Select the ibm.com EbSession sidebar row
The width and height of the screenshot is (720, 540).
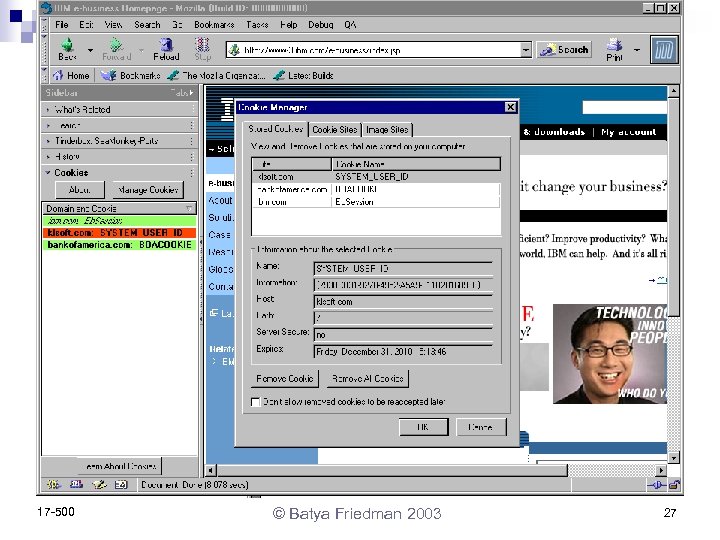[119, 220]
